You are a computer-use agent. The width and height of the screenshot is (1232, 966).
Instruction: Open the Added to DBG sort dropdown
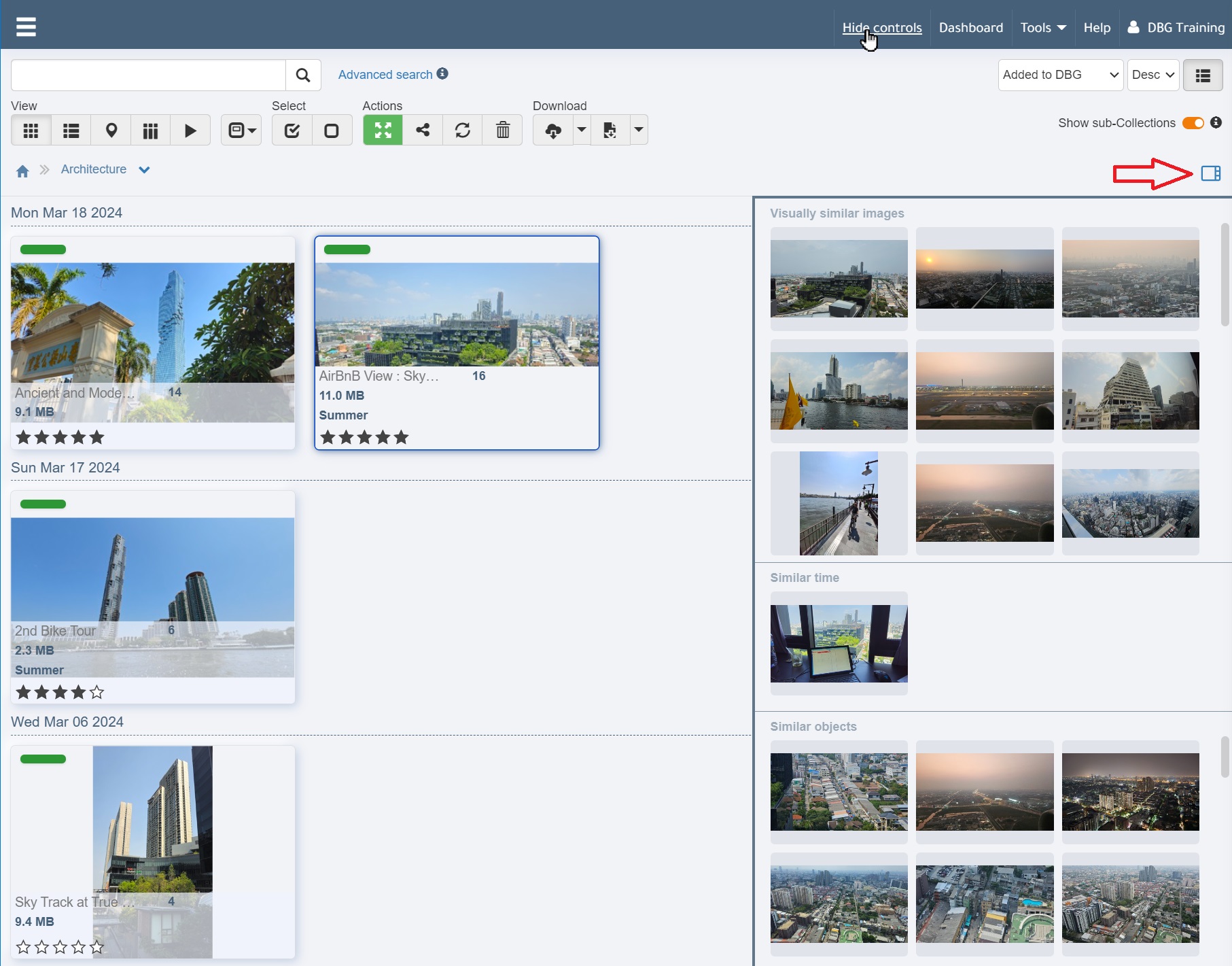coord(1060,75)
